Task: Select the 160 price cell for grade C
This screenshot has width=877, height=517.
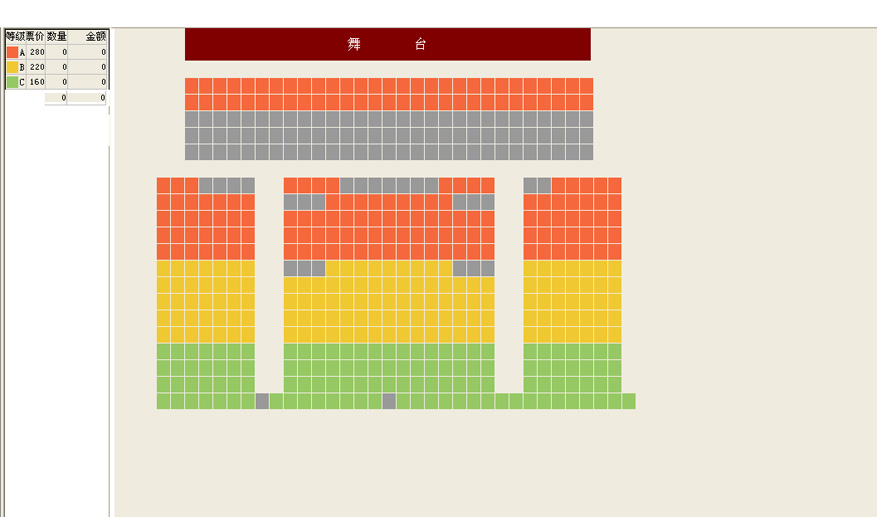Action: pyautogui.click(x=36, y=82)
